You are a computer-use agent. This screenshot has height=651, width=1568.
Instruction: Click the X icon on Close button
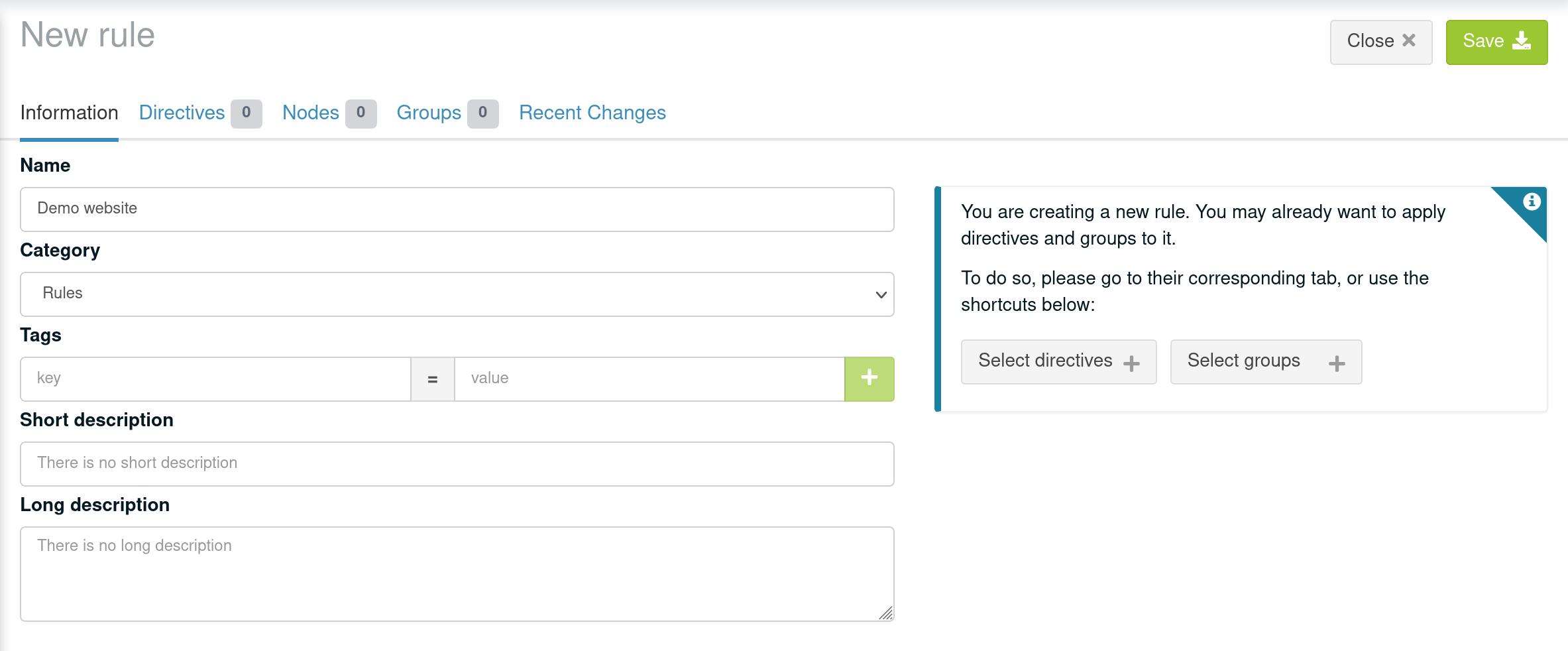1409,41
